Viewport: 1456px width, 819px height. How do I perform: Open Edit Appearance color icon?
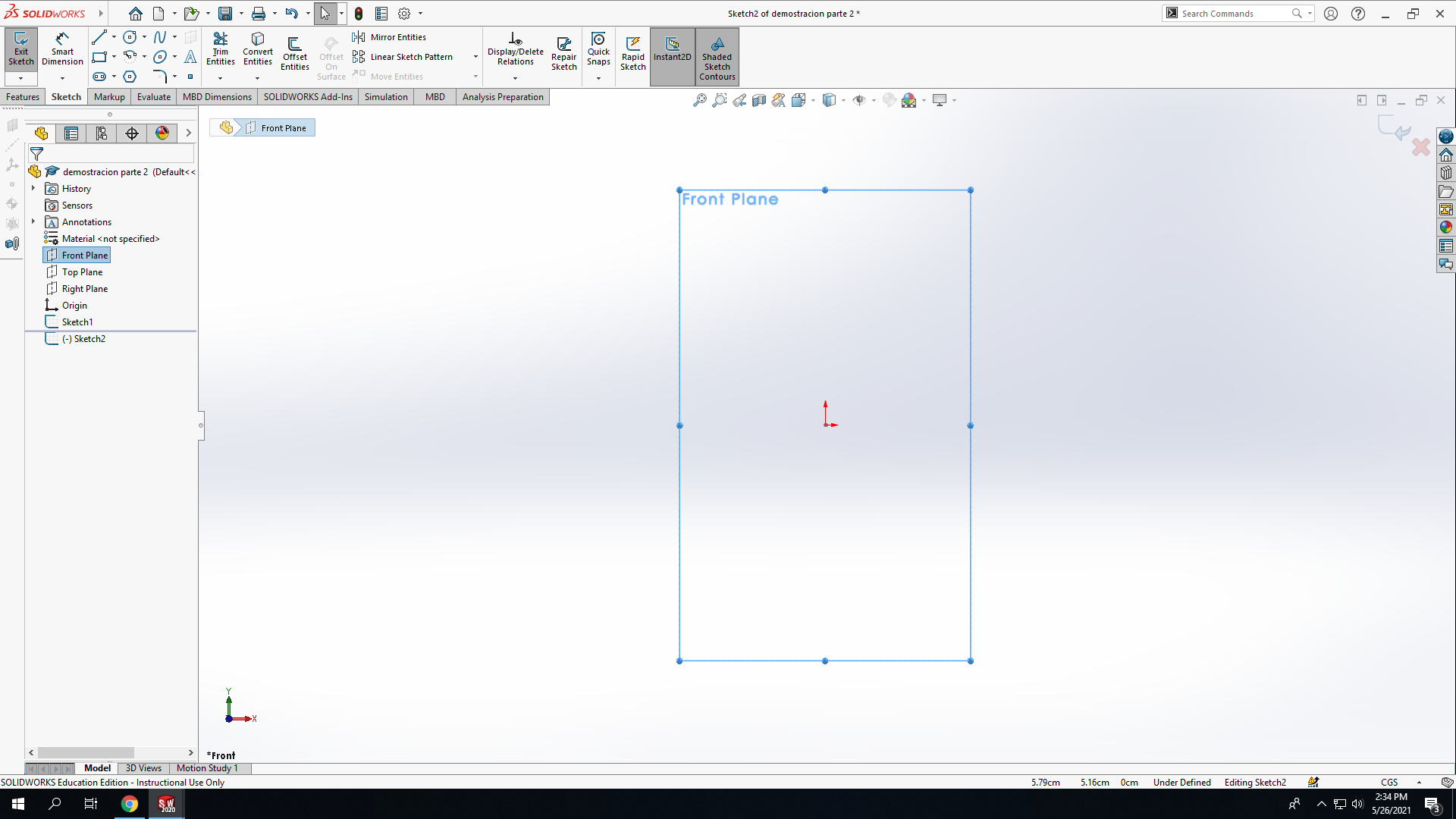908,100
